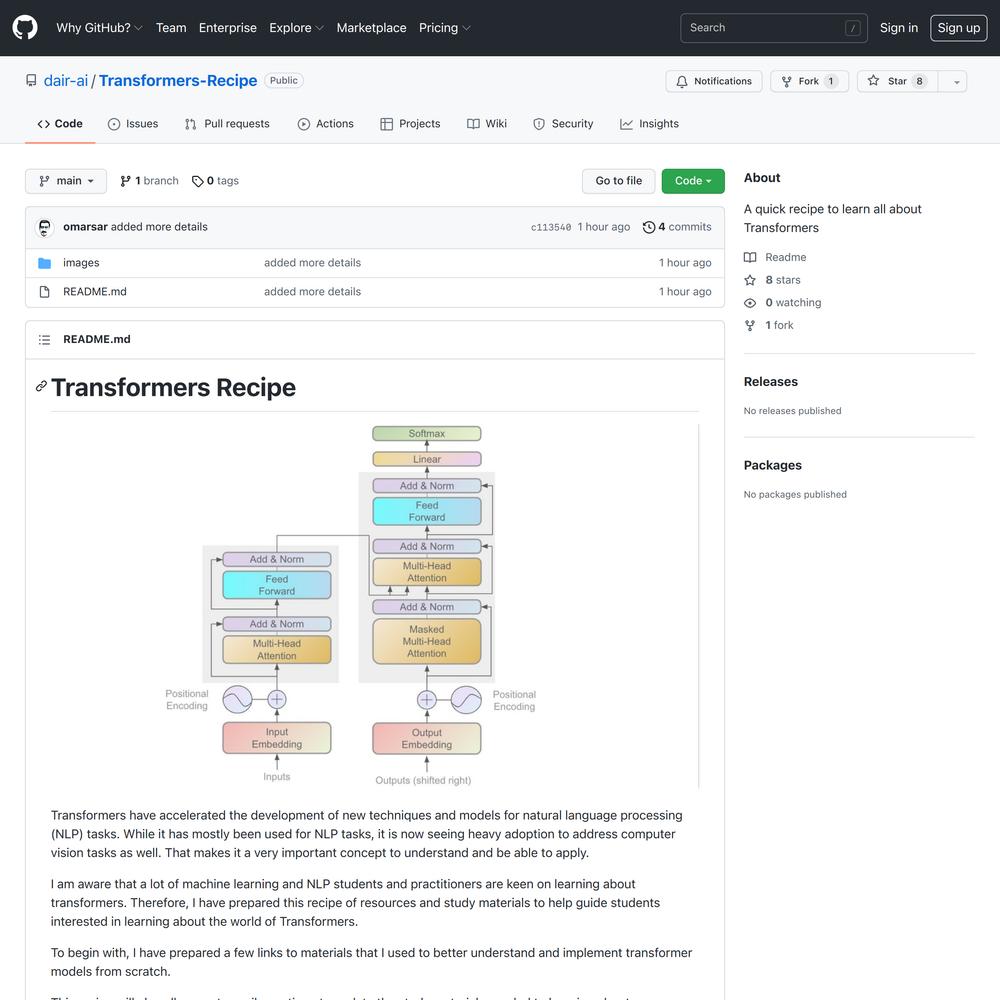The height and width of the screenshot is (1000, 1000).
Task: Open the main branch selector dropdown
Action: click(x=66, y=181)
